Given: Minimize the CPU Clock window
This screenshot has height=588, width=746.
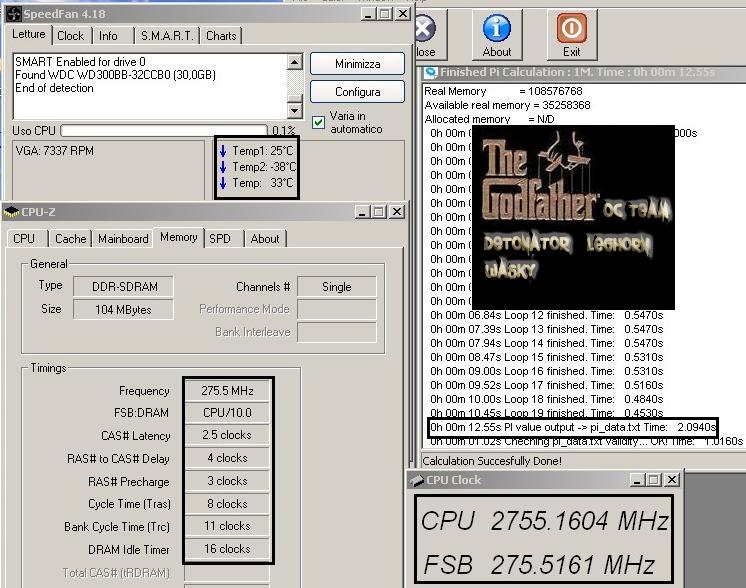Looking at the screenshot, I should 637,480.
